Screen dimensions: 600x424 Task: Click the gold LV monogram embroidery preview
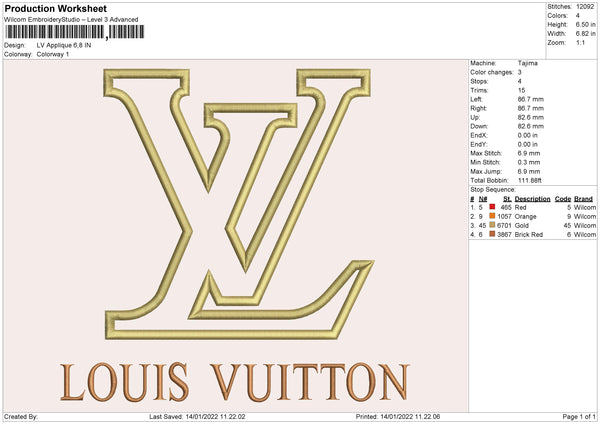239,204
